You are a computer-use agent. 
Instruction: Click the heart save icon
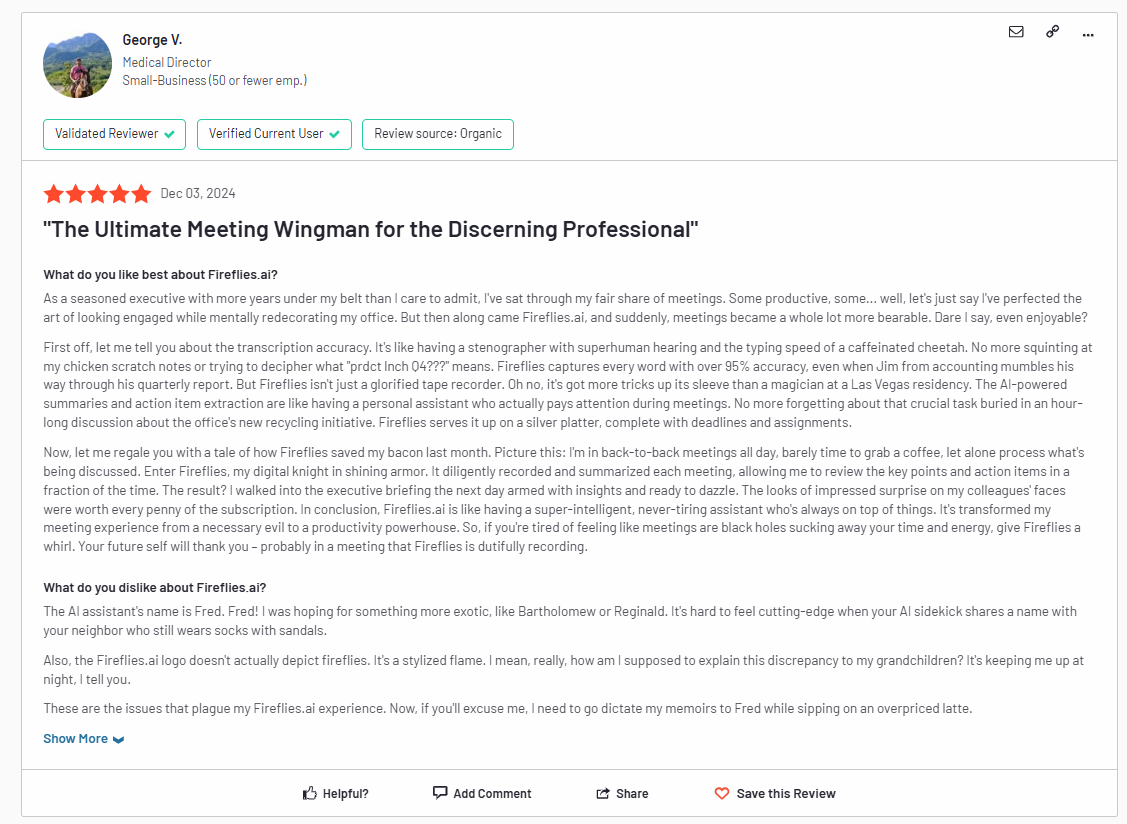[x=722, y=793]
